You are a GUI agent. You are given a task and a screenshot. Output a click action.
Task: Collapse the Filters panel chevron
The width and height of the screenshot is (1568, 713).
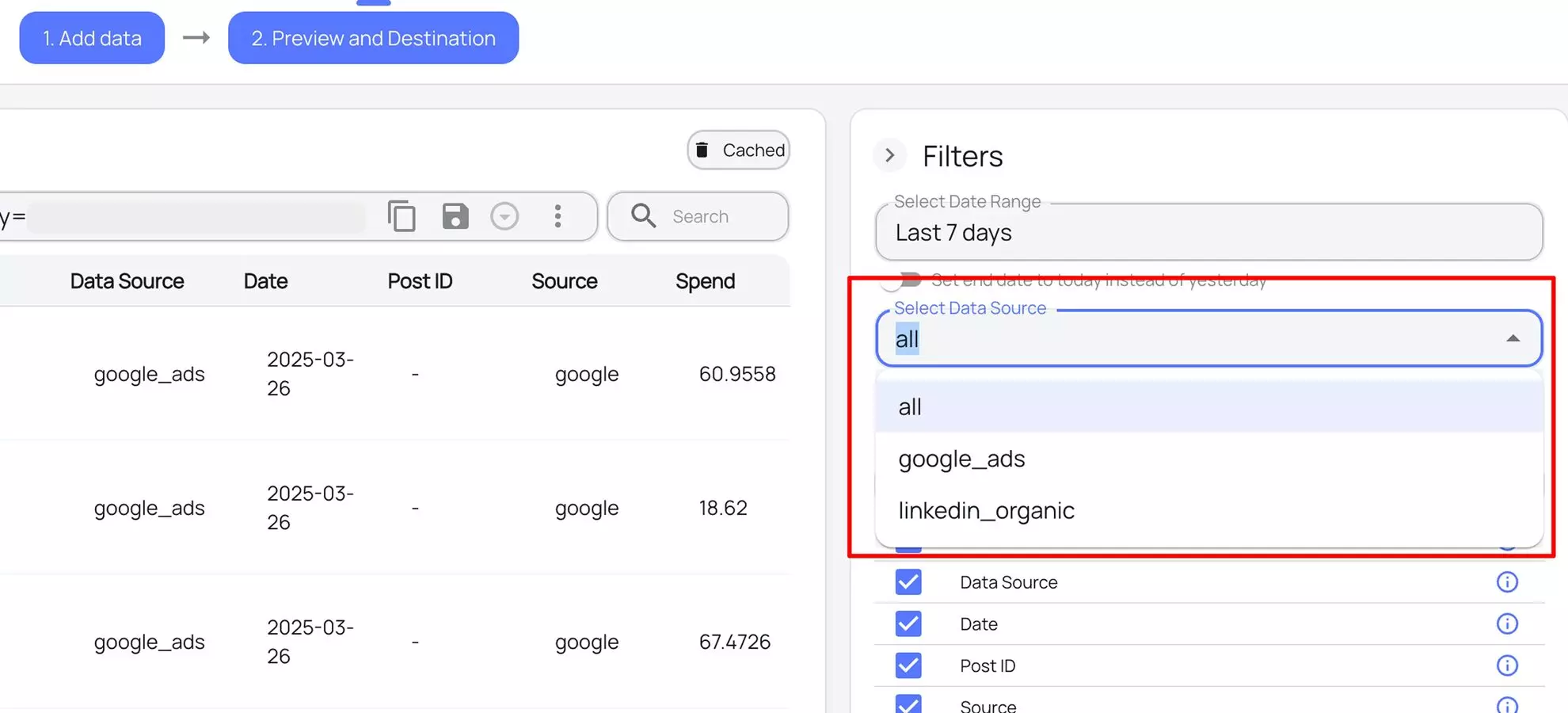[890, 155]
